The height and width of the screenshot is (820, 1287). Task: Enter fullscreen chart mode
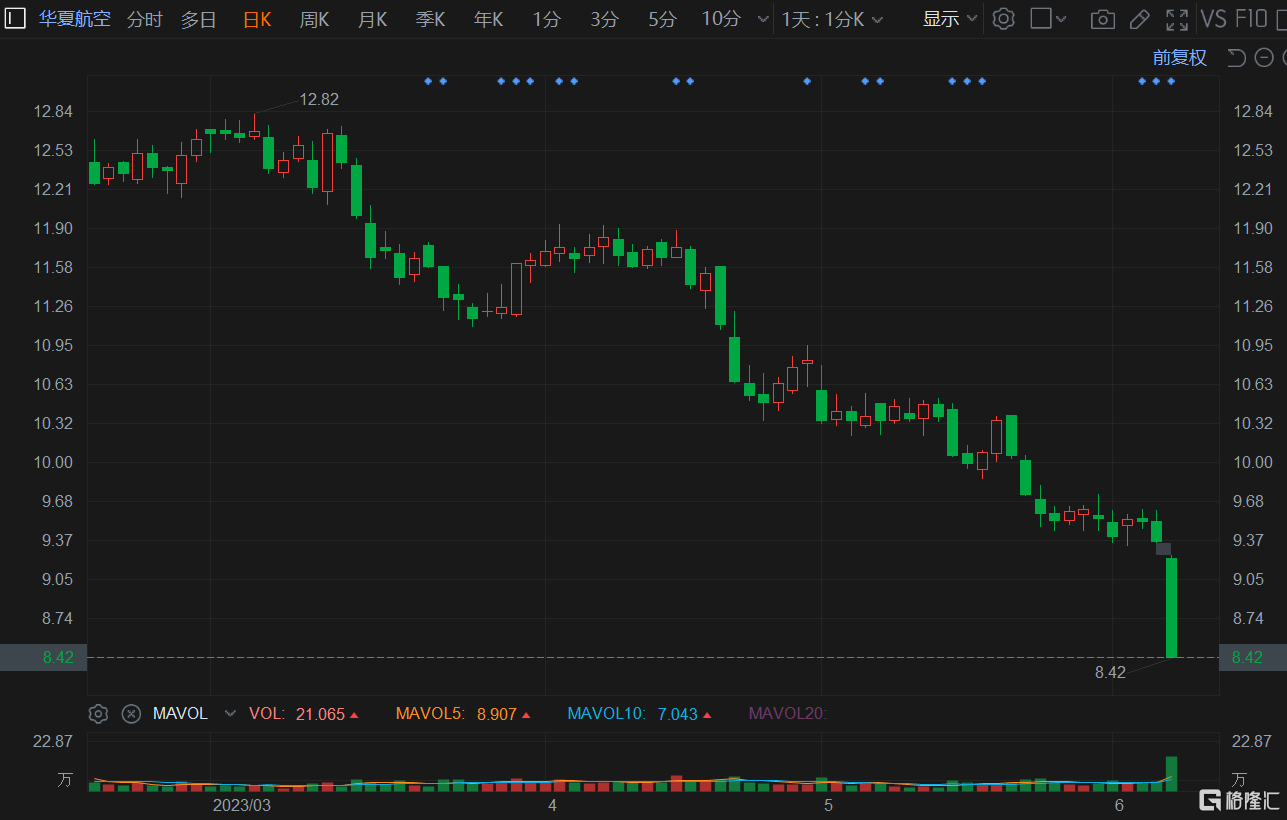click(x=1177, y=19)
